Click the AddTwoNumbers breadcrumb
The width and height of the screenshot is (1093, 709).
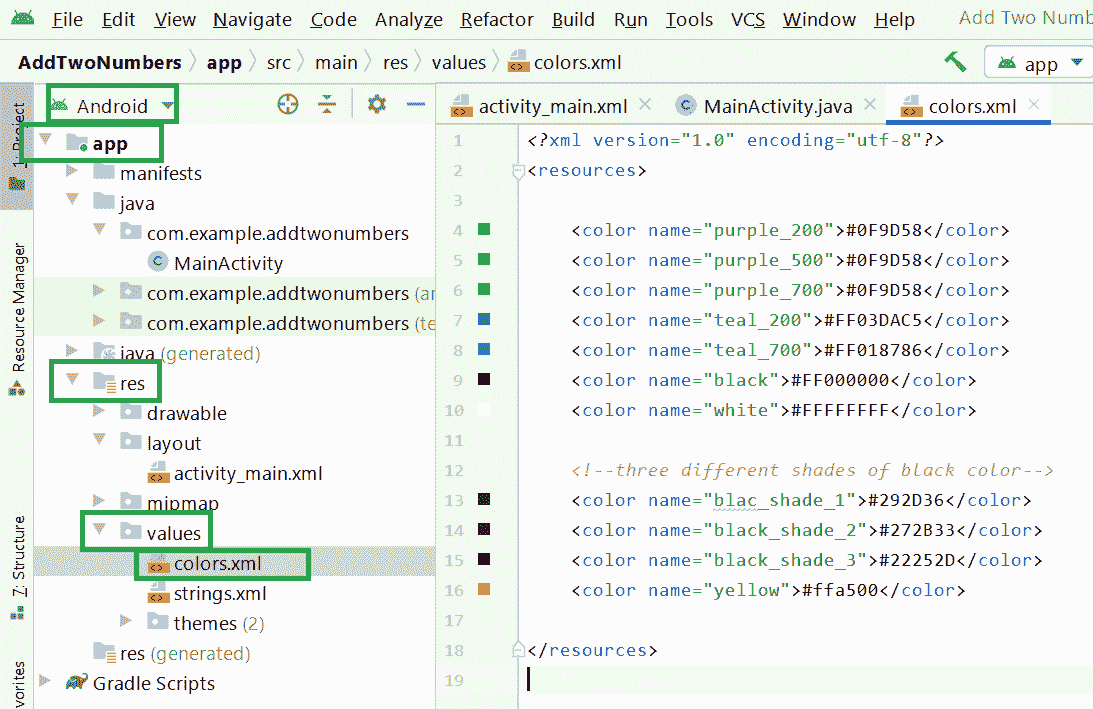(100, 62)
